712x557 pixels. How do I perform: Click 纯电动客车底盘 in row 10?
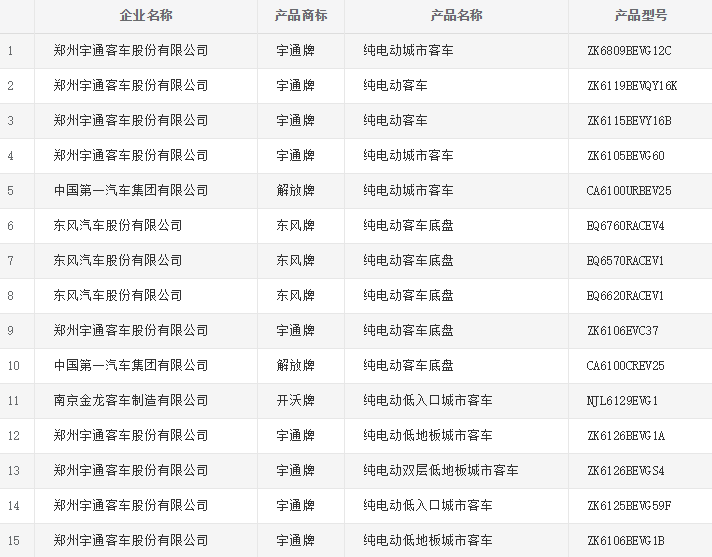click(x=408, y=365)
